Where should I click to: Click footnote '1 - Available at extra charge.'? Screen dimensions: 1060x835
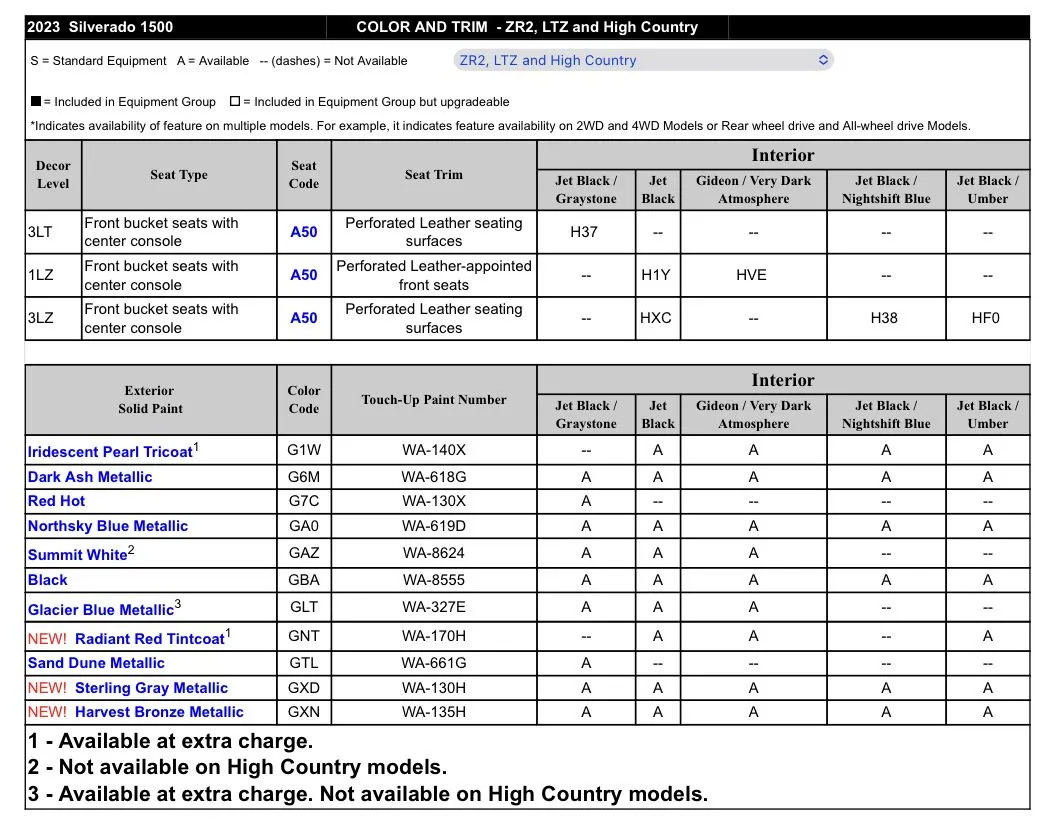[170, 741]
